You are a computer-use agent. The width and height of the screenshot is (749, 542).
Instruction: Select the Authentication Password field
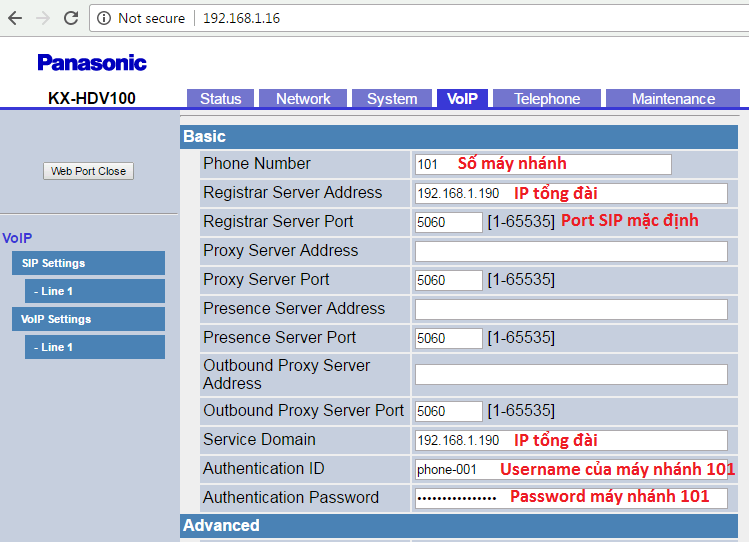[570, 498]
